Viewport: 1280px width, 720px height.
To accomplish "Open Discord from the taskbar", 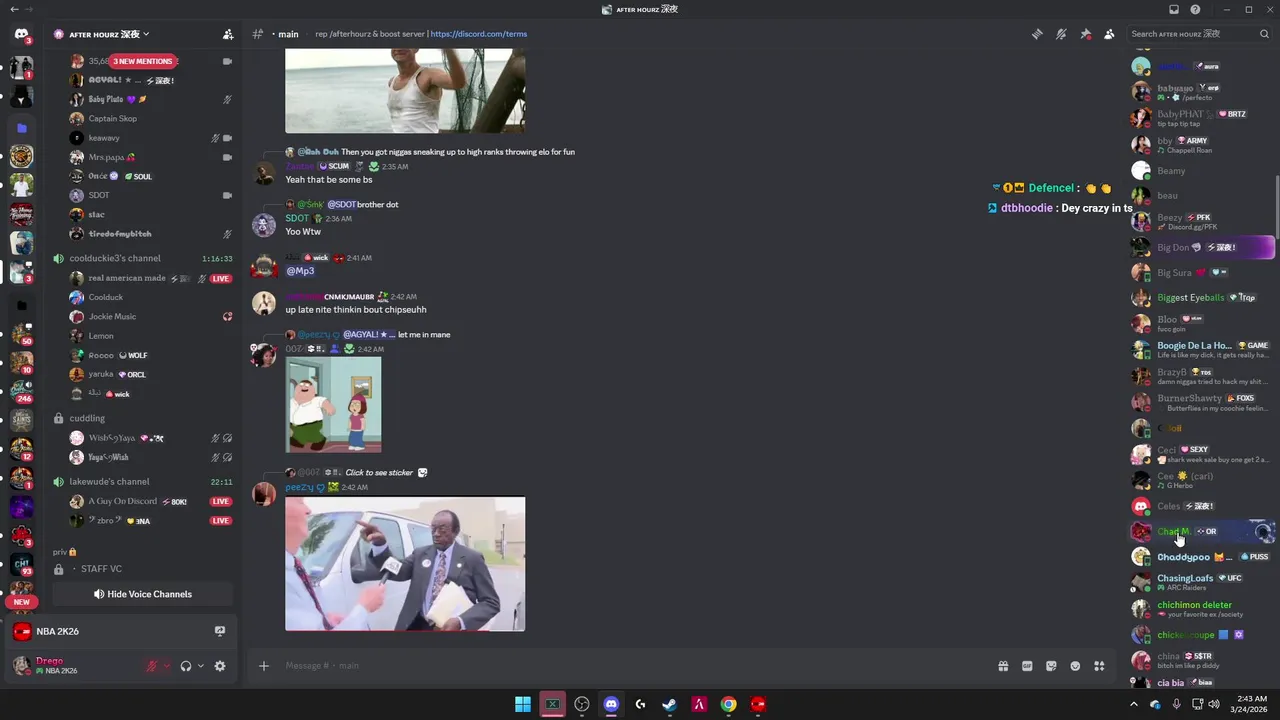I will 611,704.
